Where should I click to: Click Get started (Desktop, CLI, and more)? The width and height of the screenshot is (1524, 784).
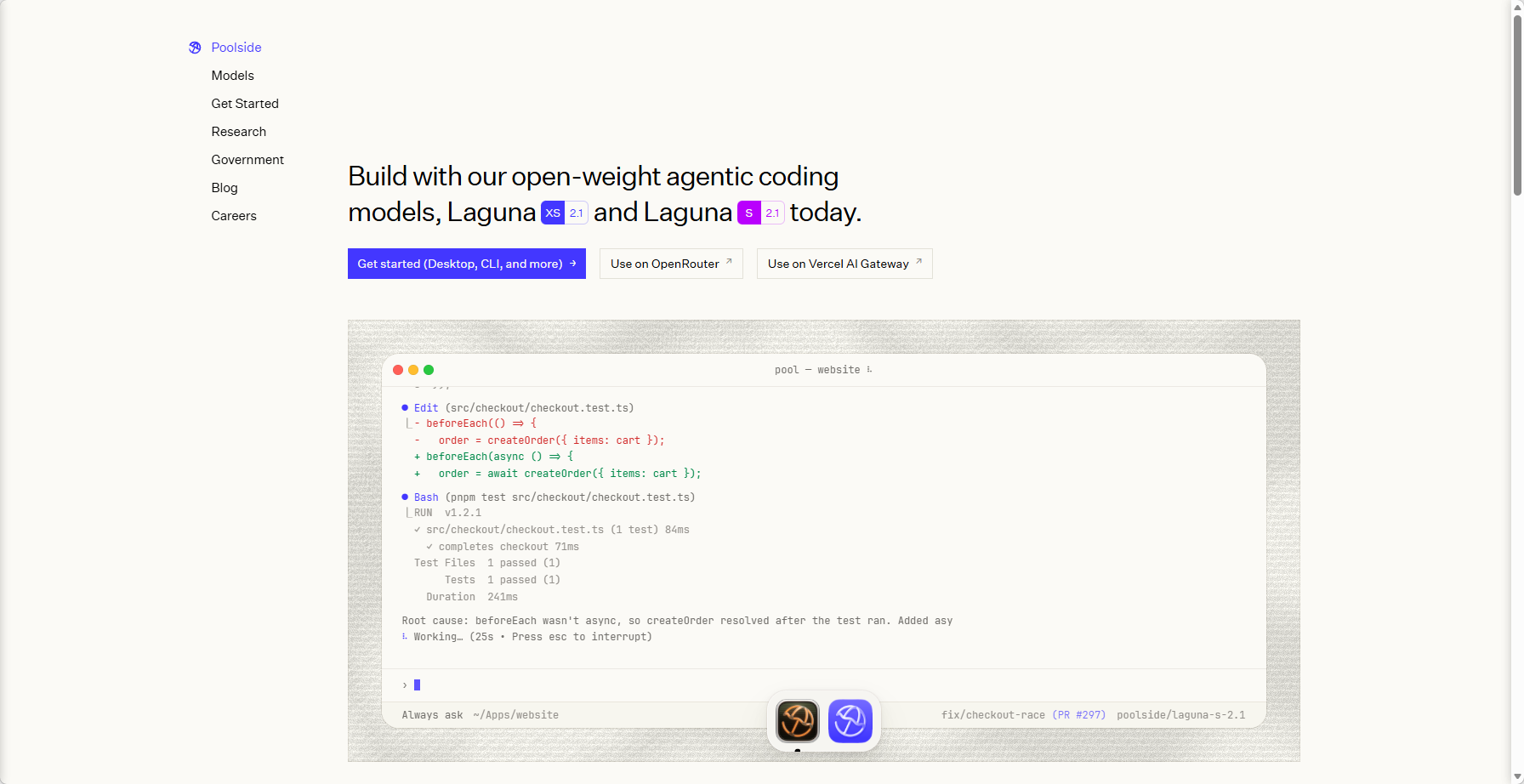467,264
